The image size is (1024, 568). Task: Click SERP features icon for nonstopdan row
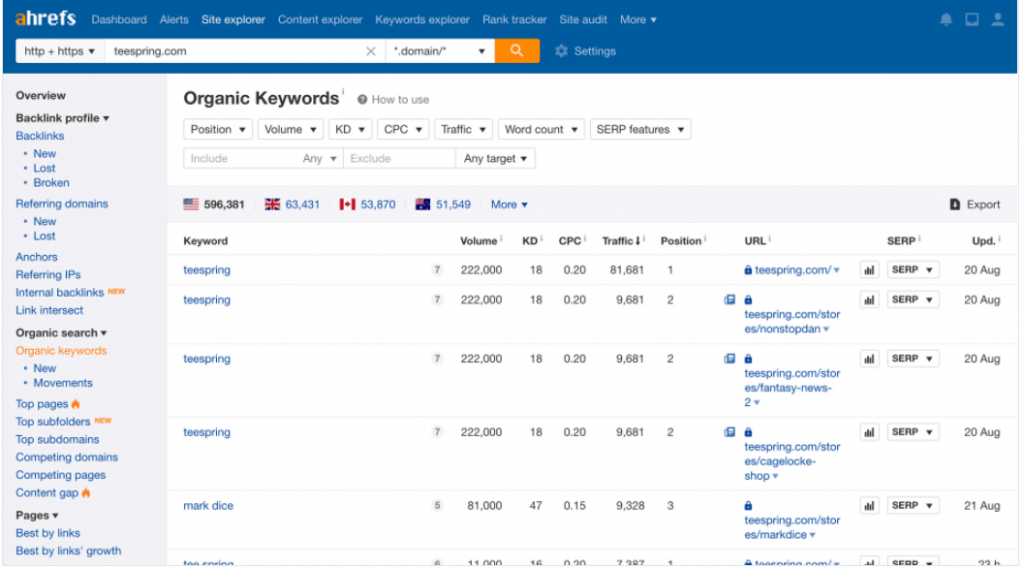(x=729, y=300)
